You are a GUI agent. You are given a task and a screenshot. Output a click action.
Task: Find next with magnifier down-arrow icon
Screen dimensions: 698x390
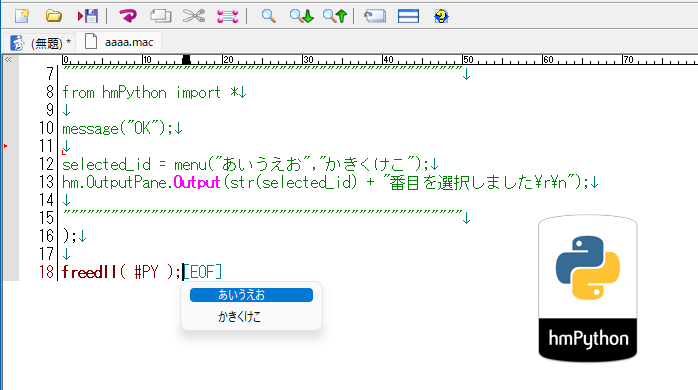click(x=301, y=16)
